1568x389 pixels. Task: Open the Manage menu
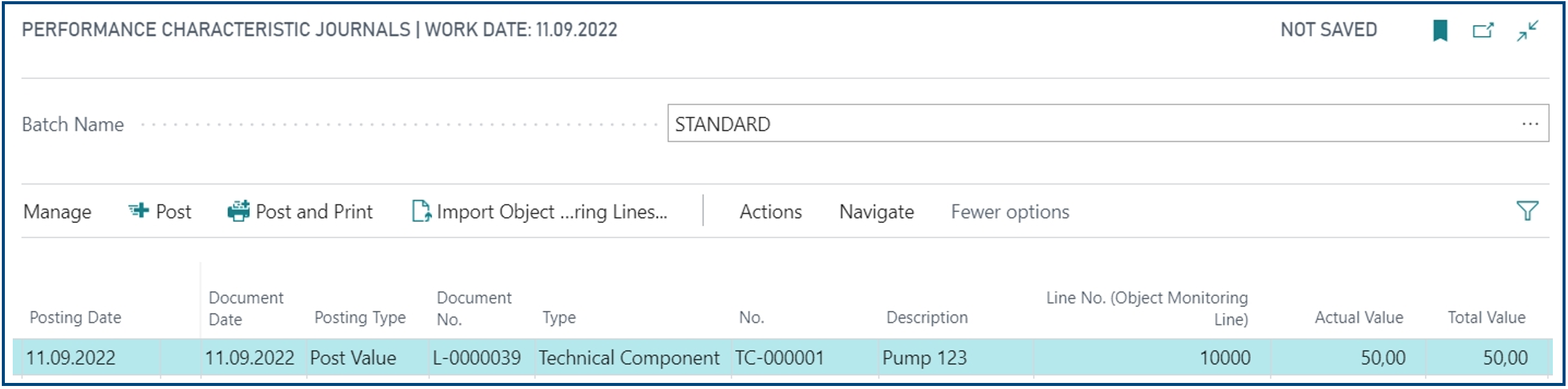coord(57,212)
